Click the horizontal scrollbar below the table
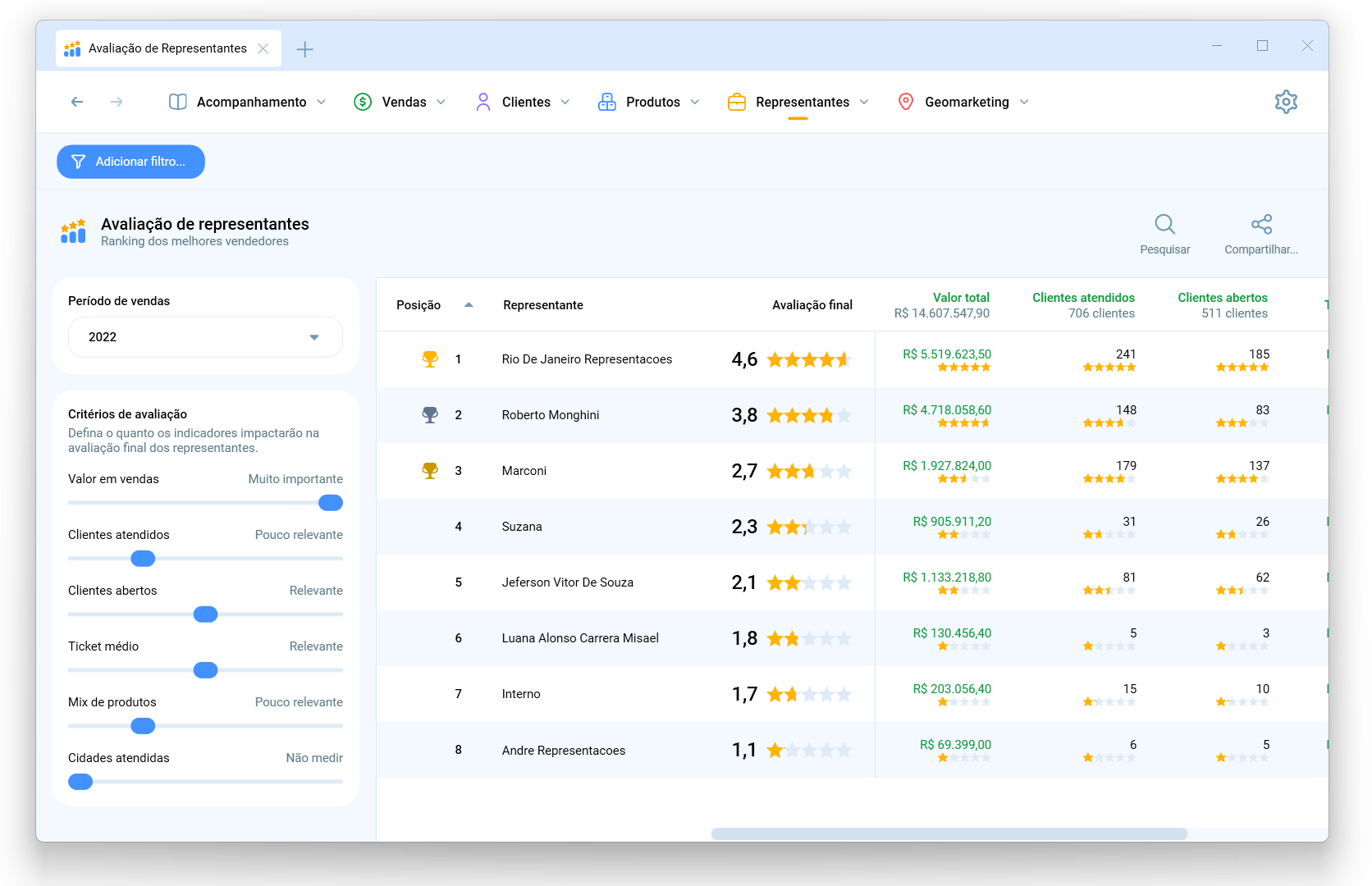Image resolution: width=1372 pixels, height=886 pixels. [949, 833]
